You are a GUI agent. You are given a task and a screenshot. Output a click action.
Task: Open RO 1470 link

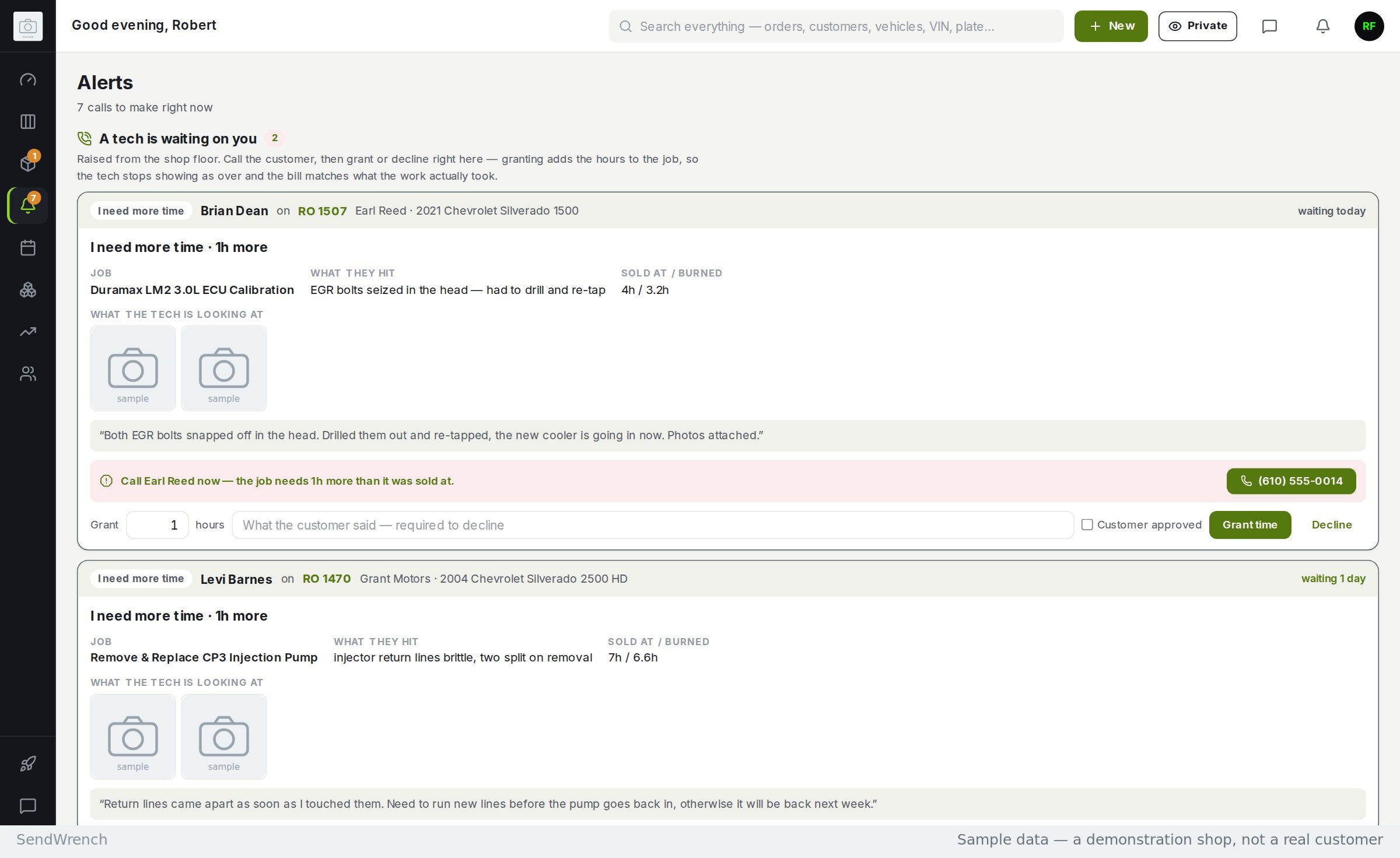pyautogui.click(x=327, y=579)
